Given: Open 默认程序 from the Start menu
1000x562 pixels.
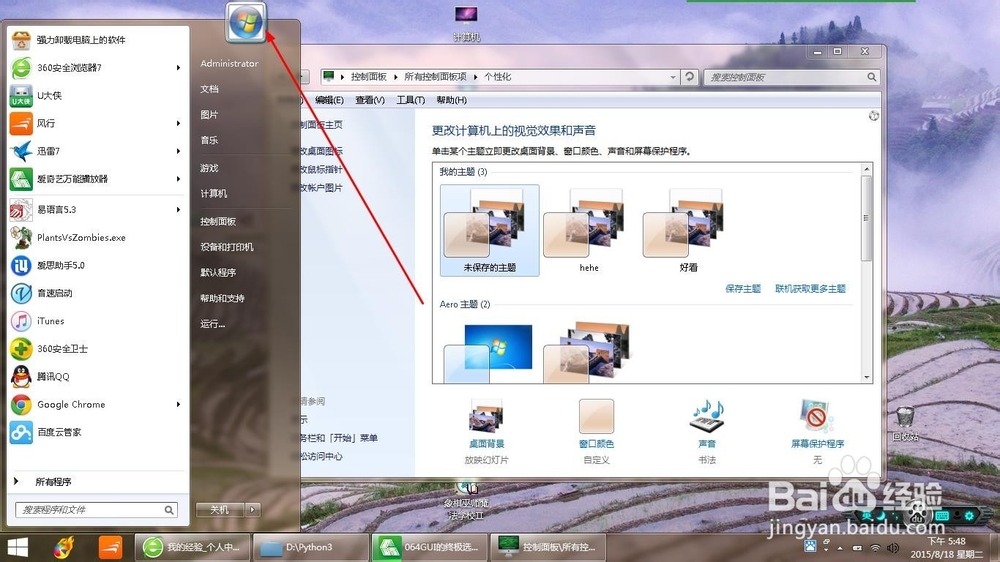Looking at the screenshot, I should click(218, 272).
